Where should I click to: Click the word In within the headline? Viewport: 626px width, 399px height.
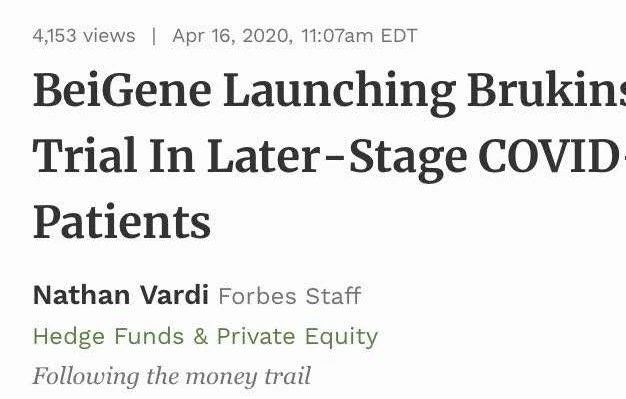pyautogui.click(x=172, y=156)
